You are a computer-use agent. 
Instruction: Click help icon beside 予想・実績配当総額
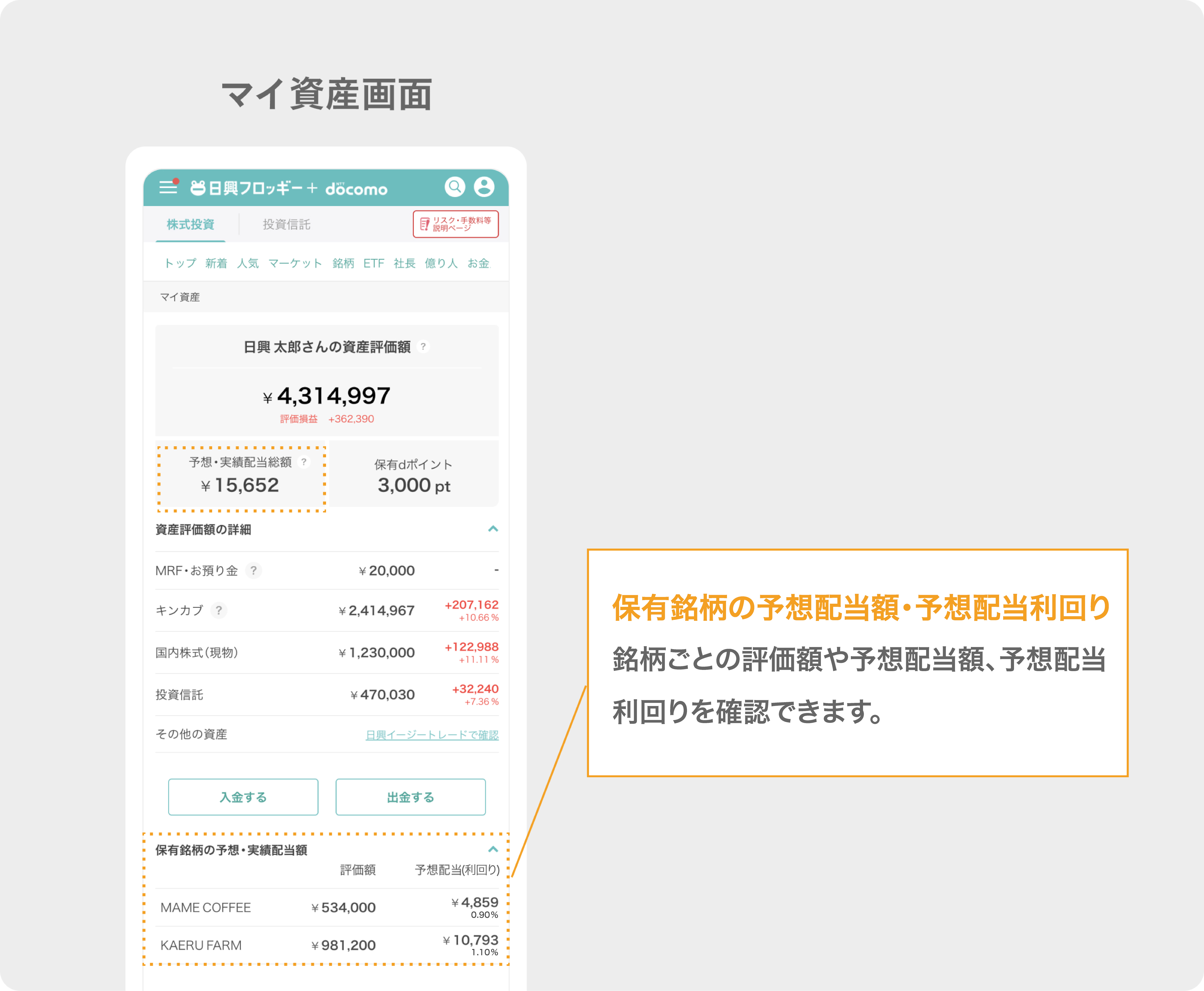coord(304,462)
